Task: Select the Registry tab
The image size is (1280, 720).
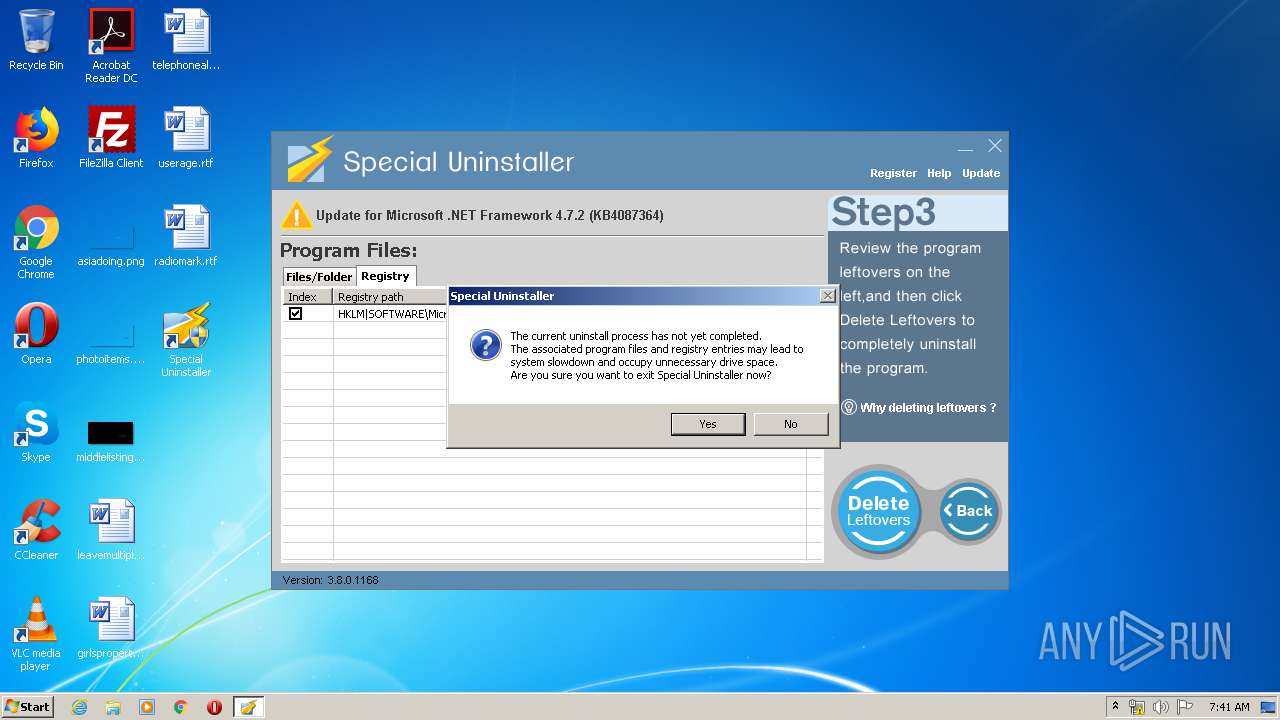Action: 386,276
